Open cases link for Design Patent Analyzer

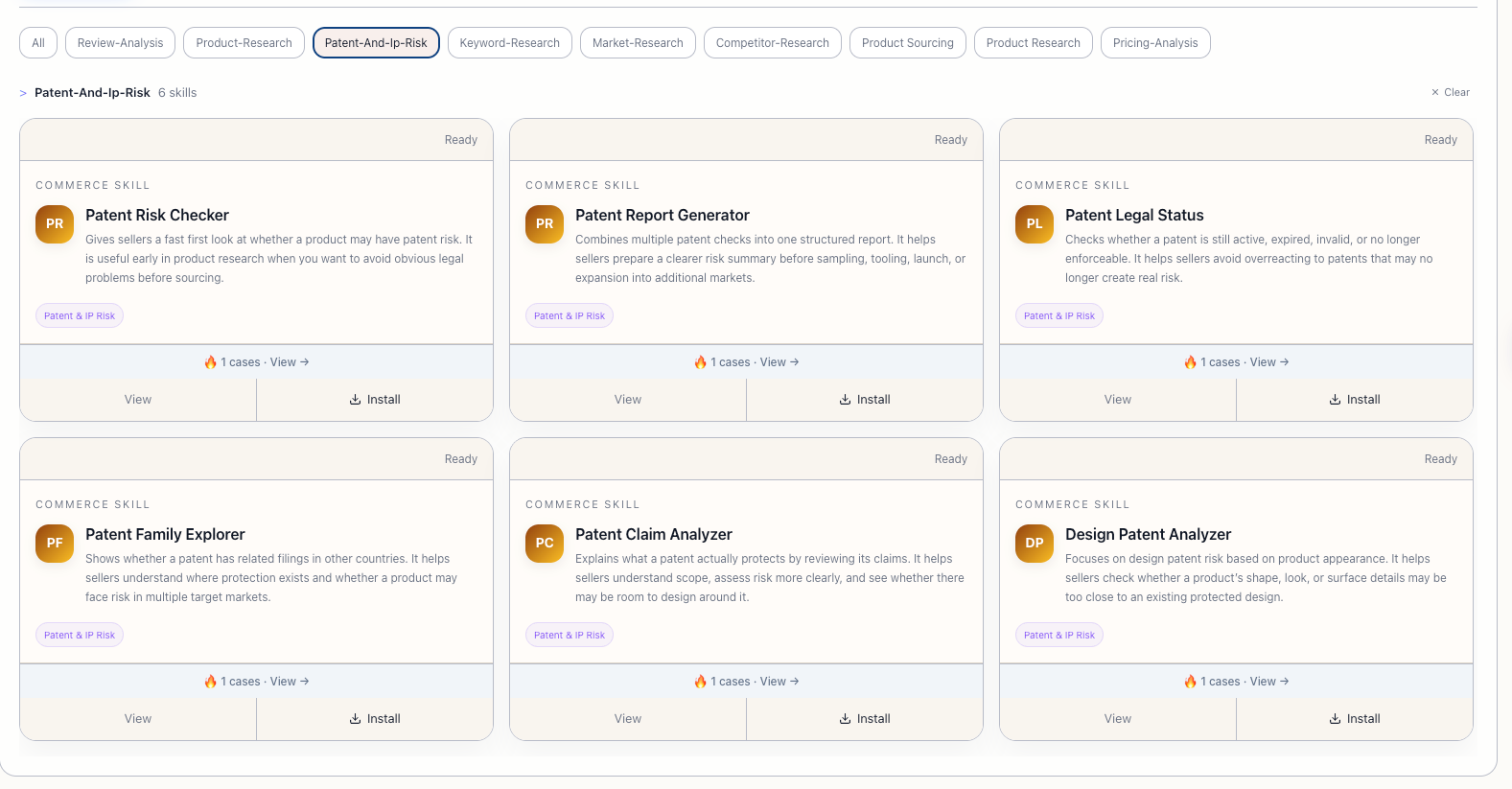(1236, 682)
